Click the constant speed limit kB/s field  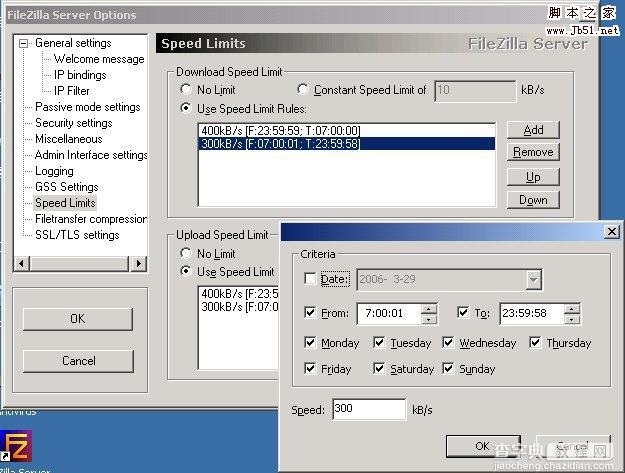tap(475, 91)
